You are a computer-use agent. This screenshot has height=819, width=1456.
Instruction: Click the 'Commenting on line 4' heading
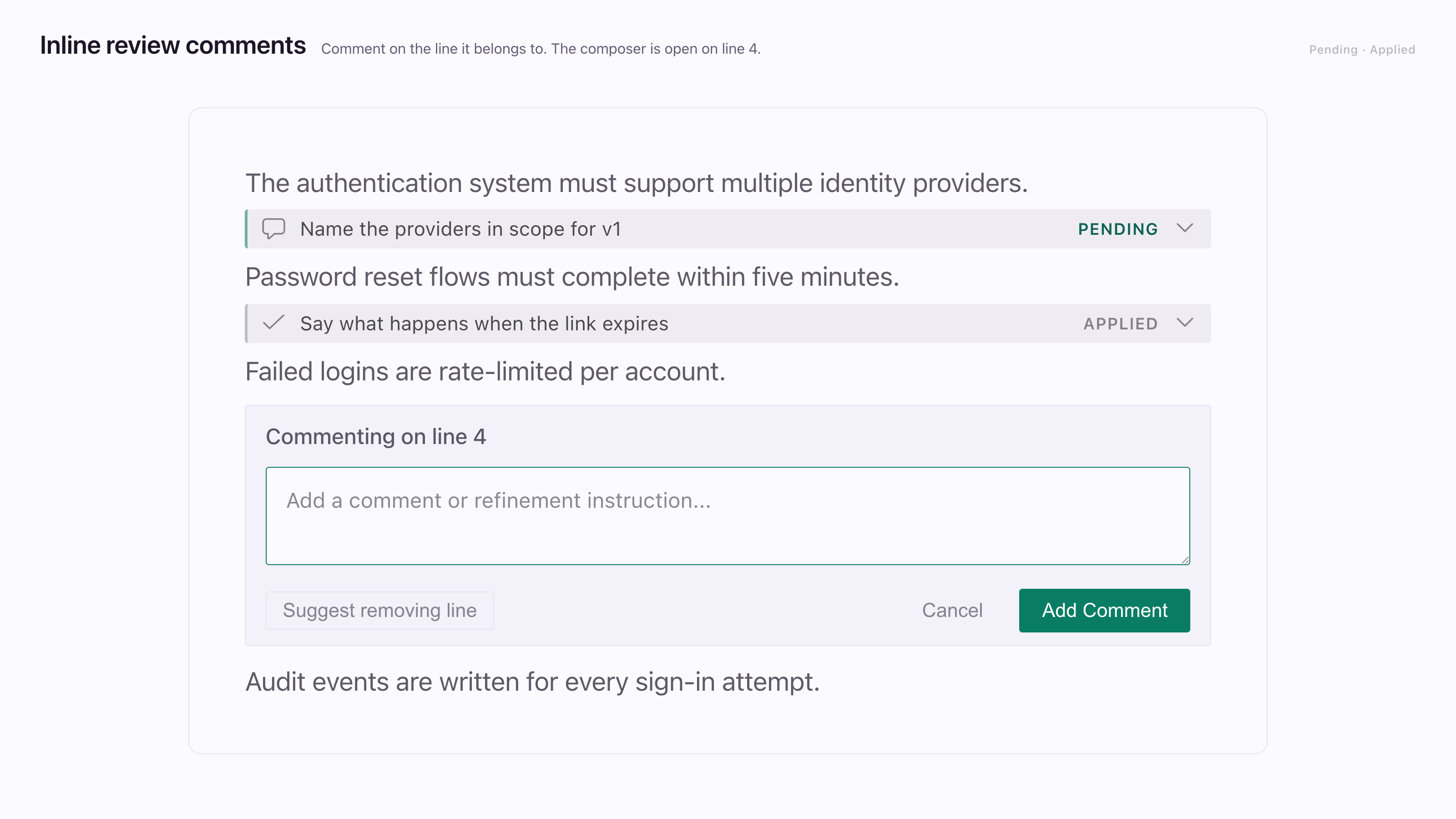tap(376, 436)
